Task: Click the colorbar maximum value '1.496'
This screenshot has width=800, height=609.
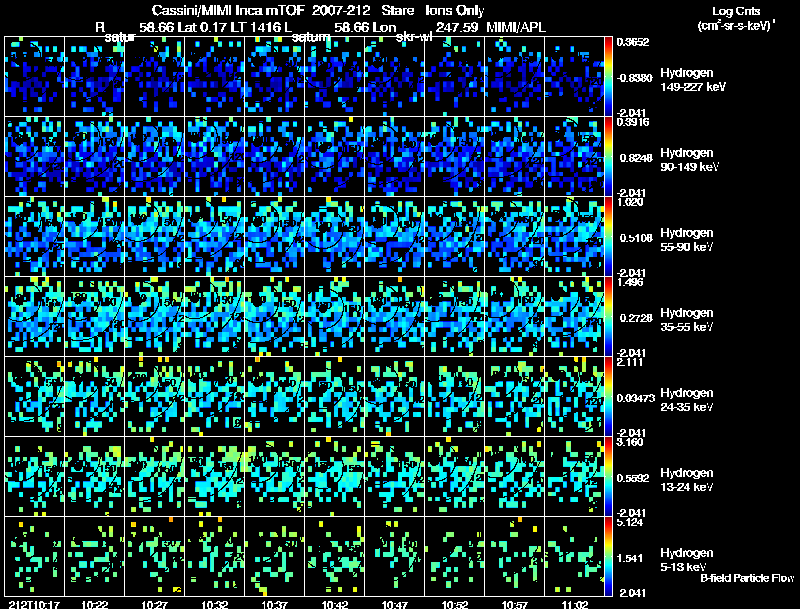Action: tap(629, 282)
